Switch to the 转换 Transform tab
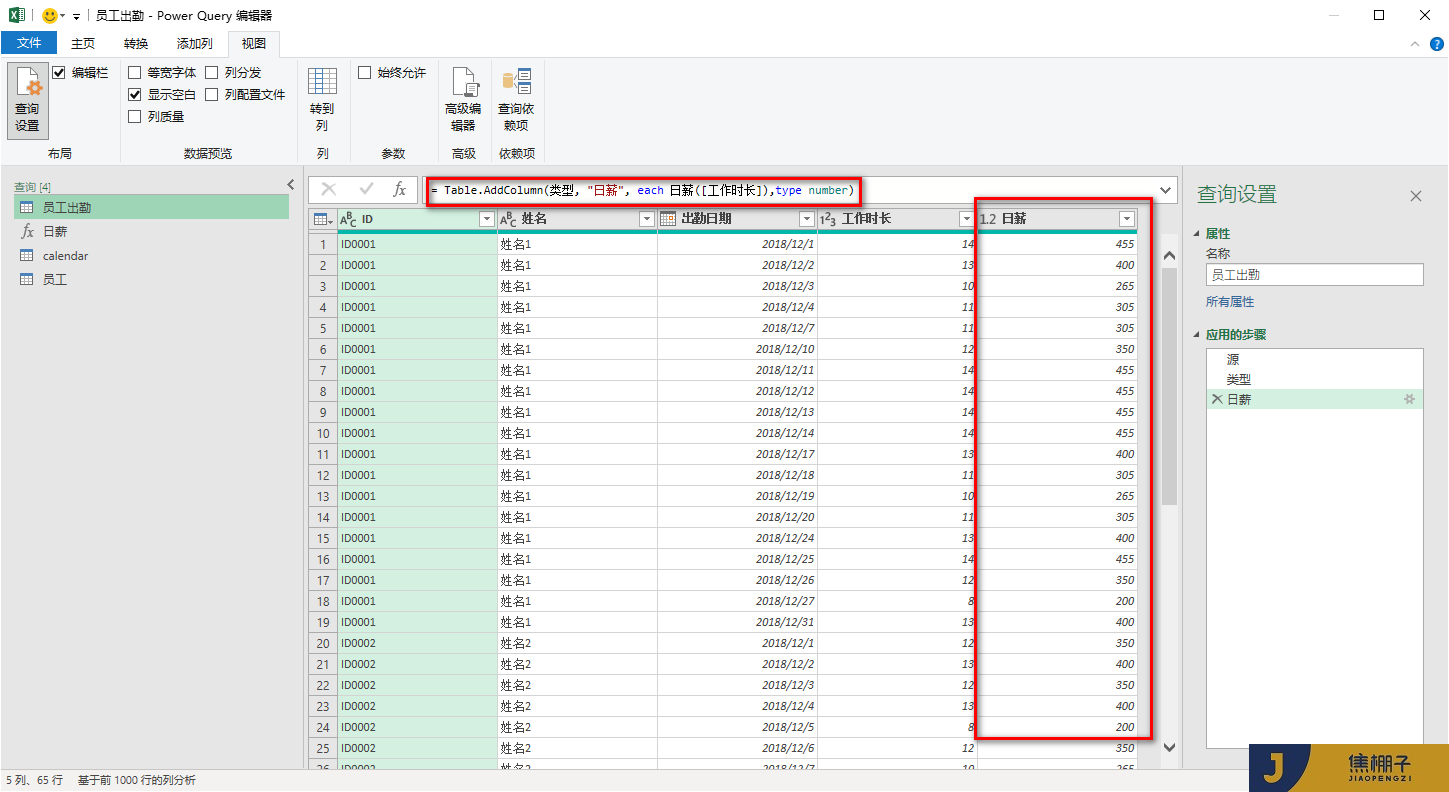Screen dimensions: 1449x792 pos(136,44)
